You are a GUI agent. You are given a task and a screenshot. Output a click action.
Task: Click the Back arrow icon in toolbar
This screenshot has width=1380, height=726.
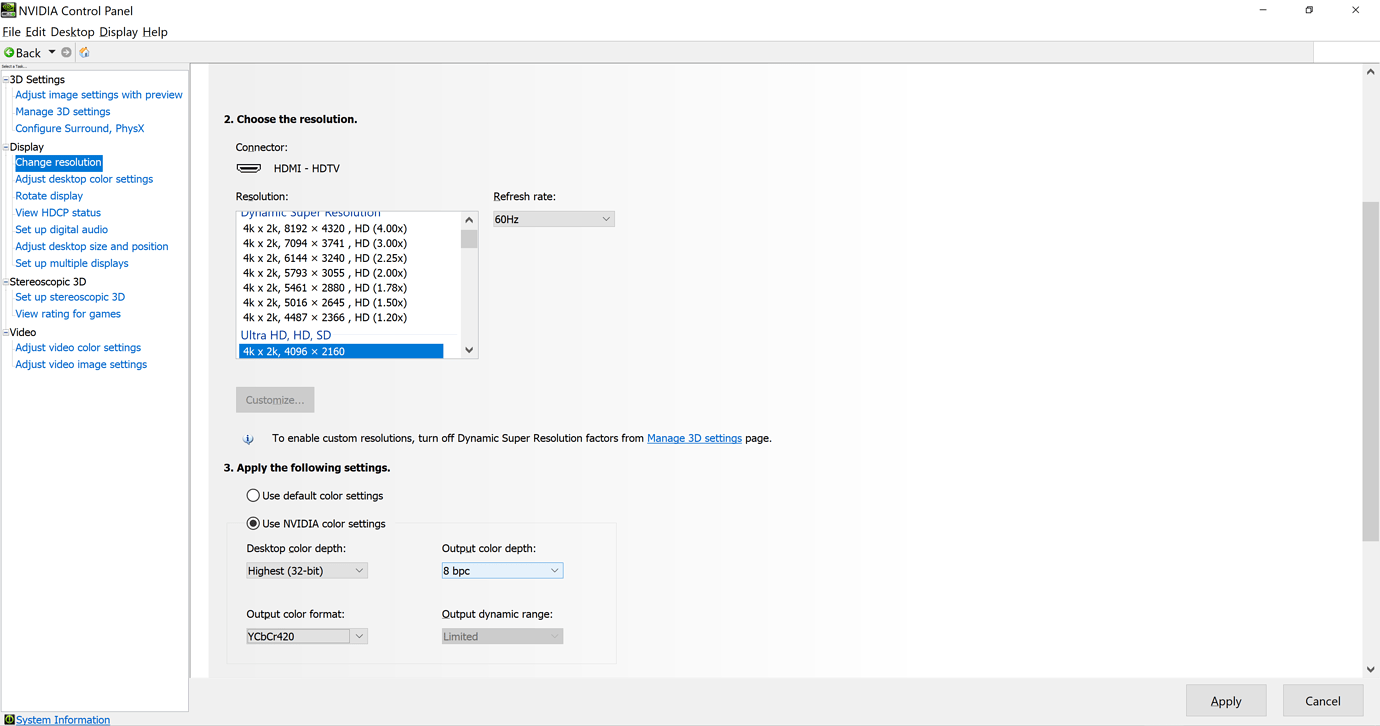(x=9, y=53)
